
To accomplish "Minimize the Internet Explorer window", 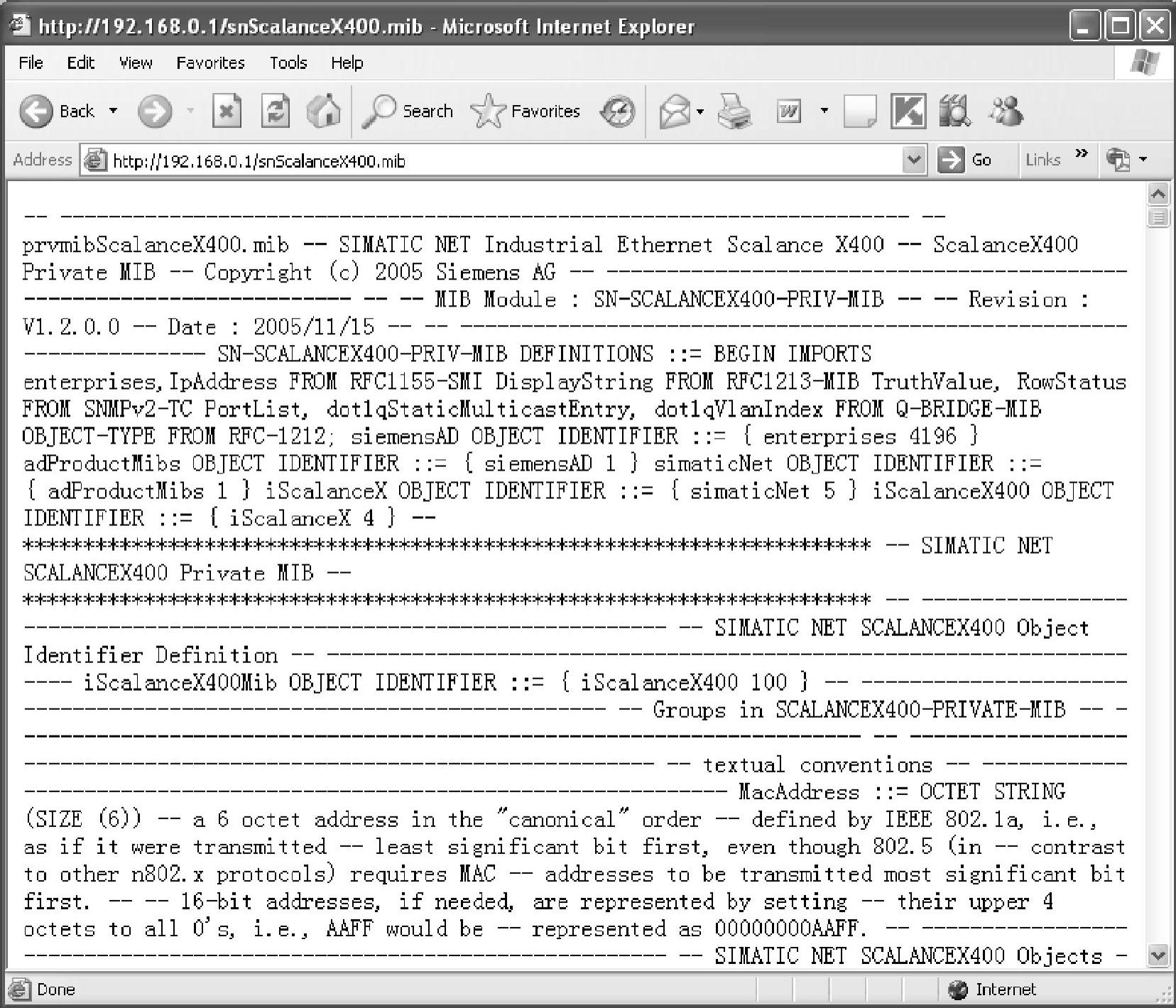I will (1084, 27).
